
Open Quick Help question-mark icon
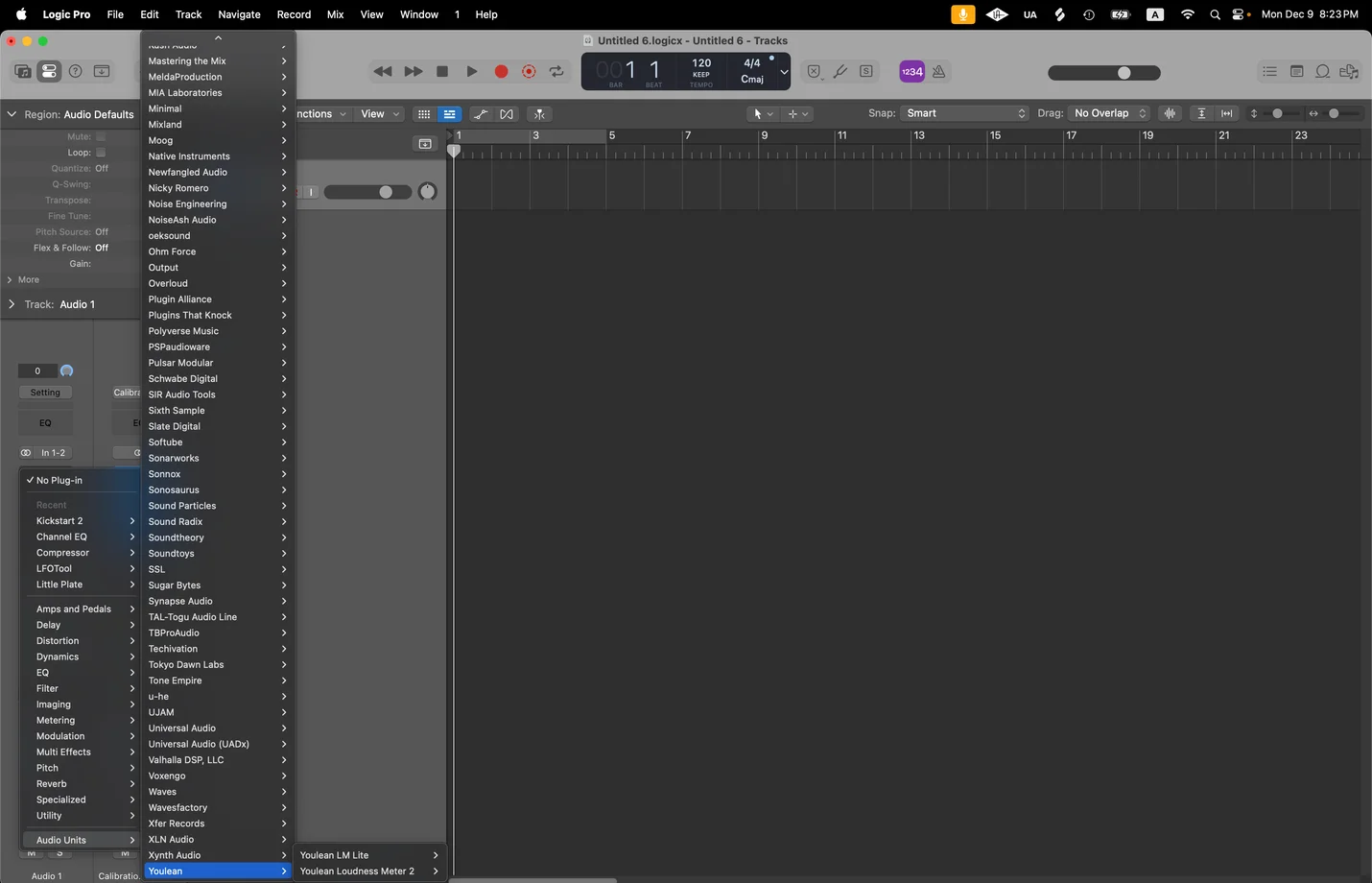tap(75, 71)
